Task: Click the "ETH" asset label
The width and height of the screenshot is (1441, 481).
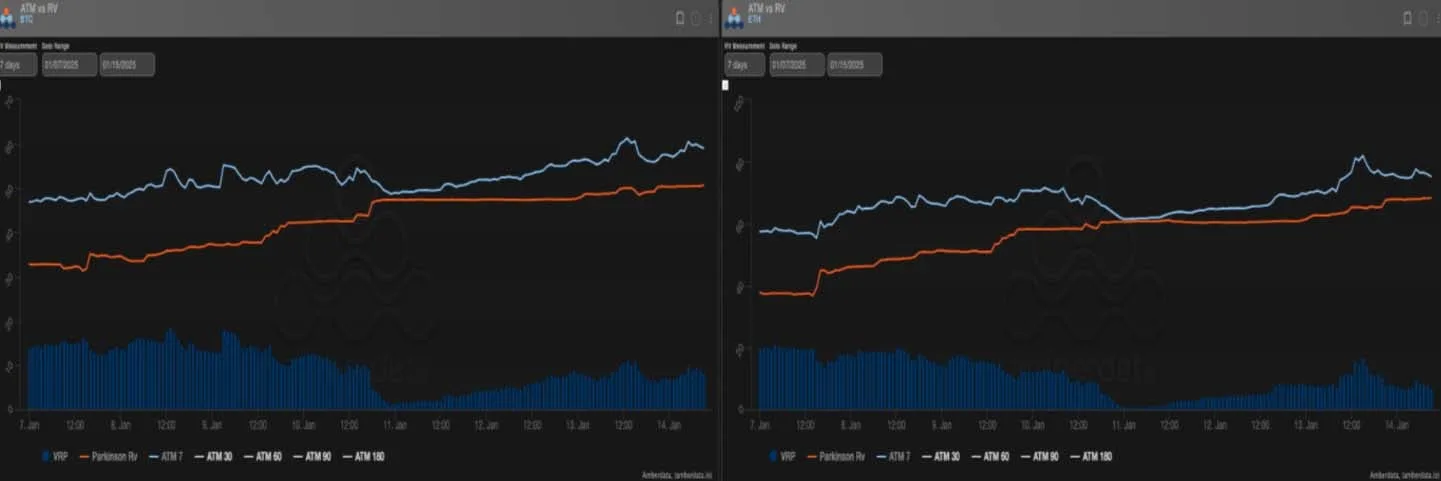Action: click(x=754, y=19)
